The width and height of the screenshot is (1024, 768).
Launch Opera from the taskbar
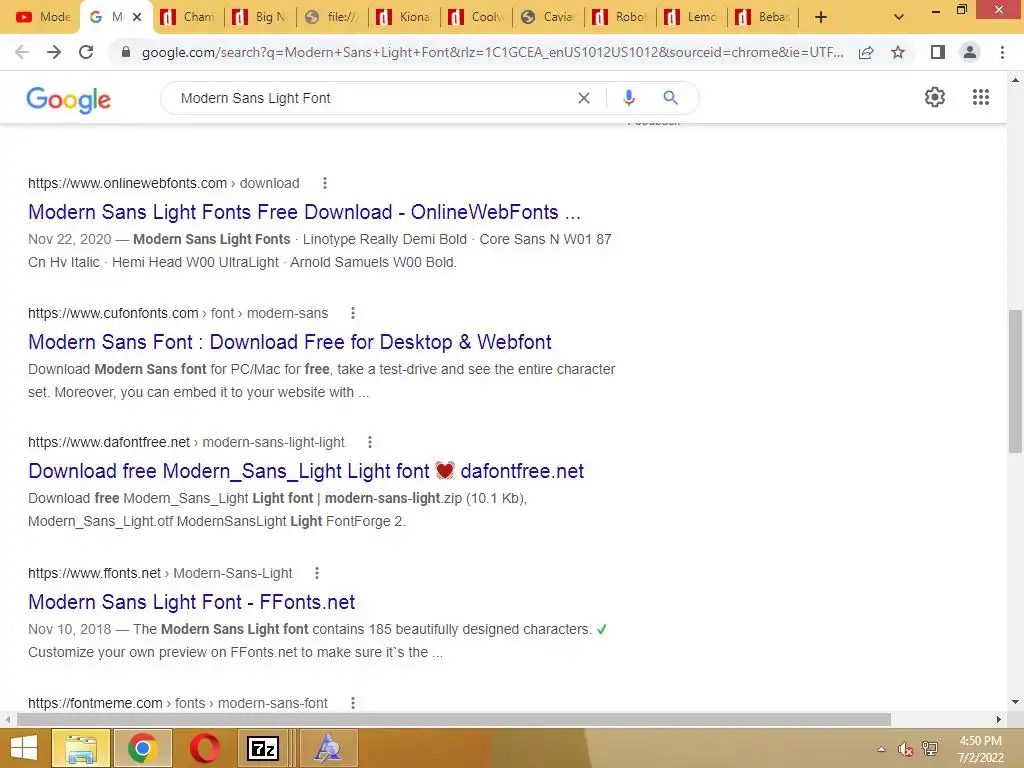(204, 748)
